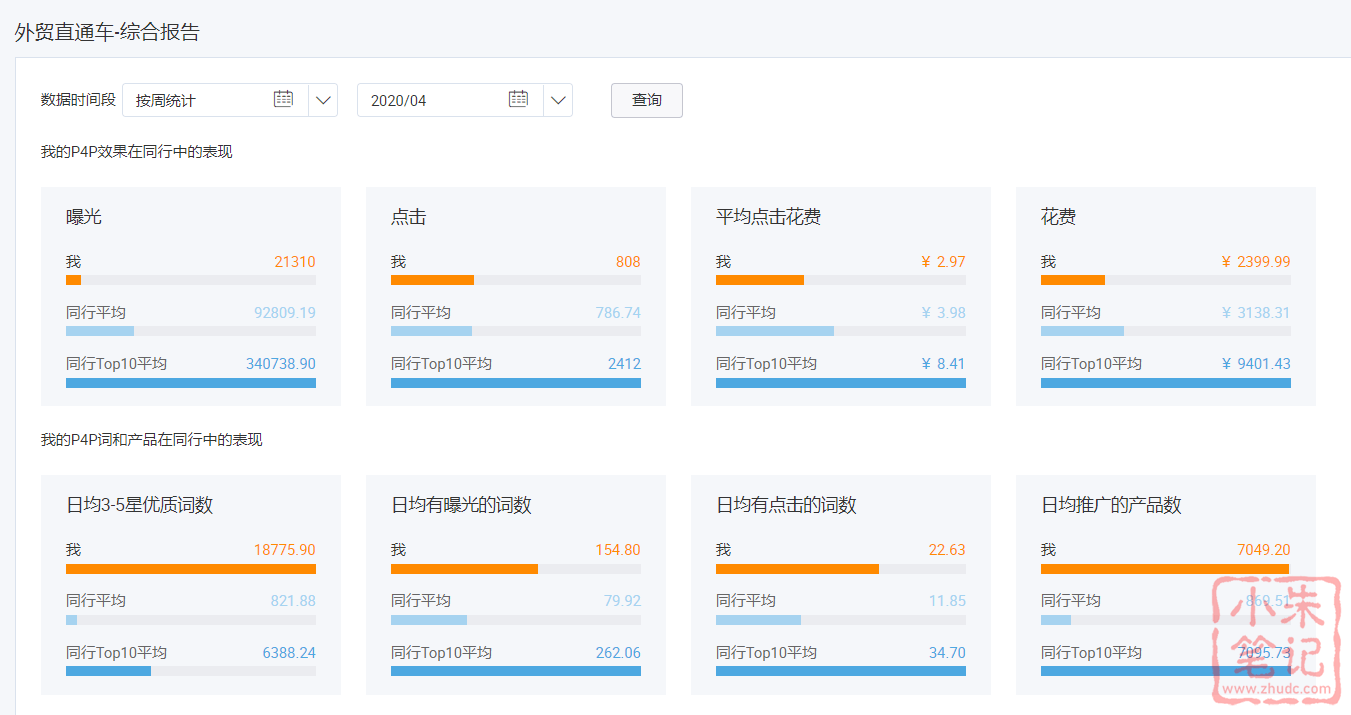Click orange bar in 日均有曝光的词数 card
1351x715 pixels.
pos(464,569)
